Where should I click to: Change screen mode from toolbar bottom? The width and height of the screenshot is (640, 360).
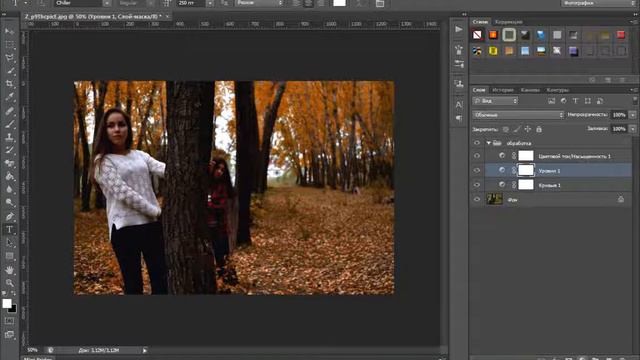[9, 335]
